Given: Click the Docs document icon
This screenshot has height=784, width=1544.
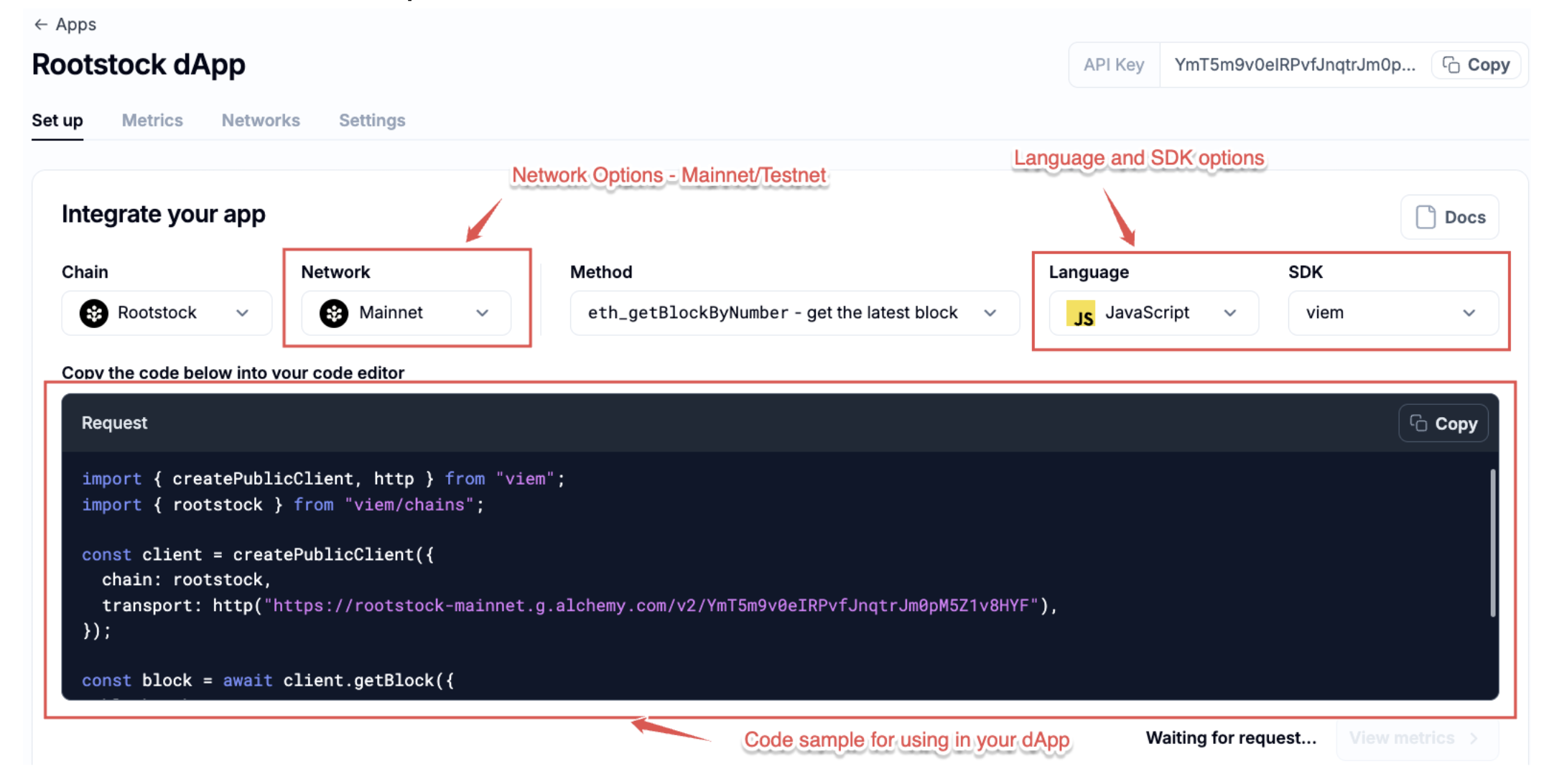Looking at the screenshot, I should (1425, 217).
